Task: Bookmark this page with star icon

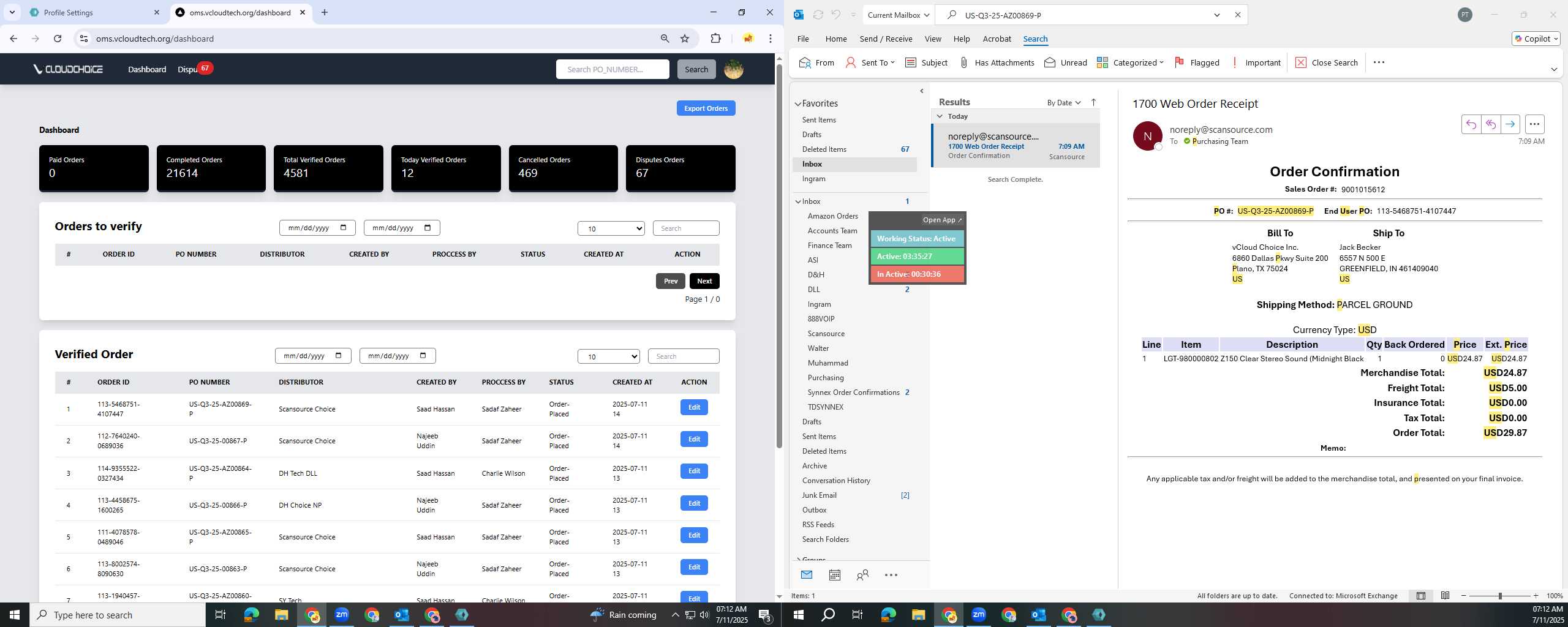Action: tap(685, 39)
